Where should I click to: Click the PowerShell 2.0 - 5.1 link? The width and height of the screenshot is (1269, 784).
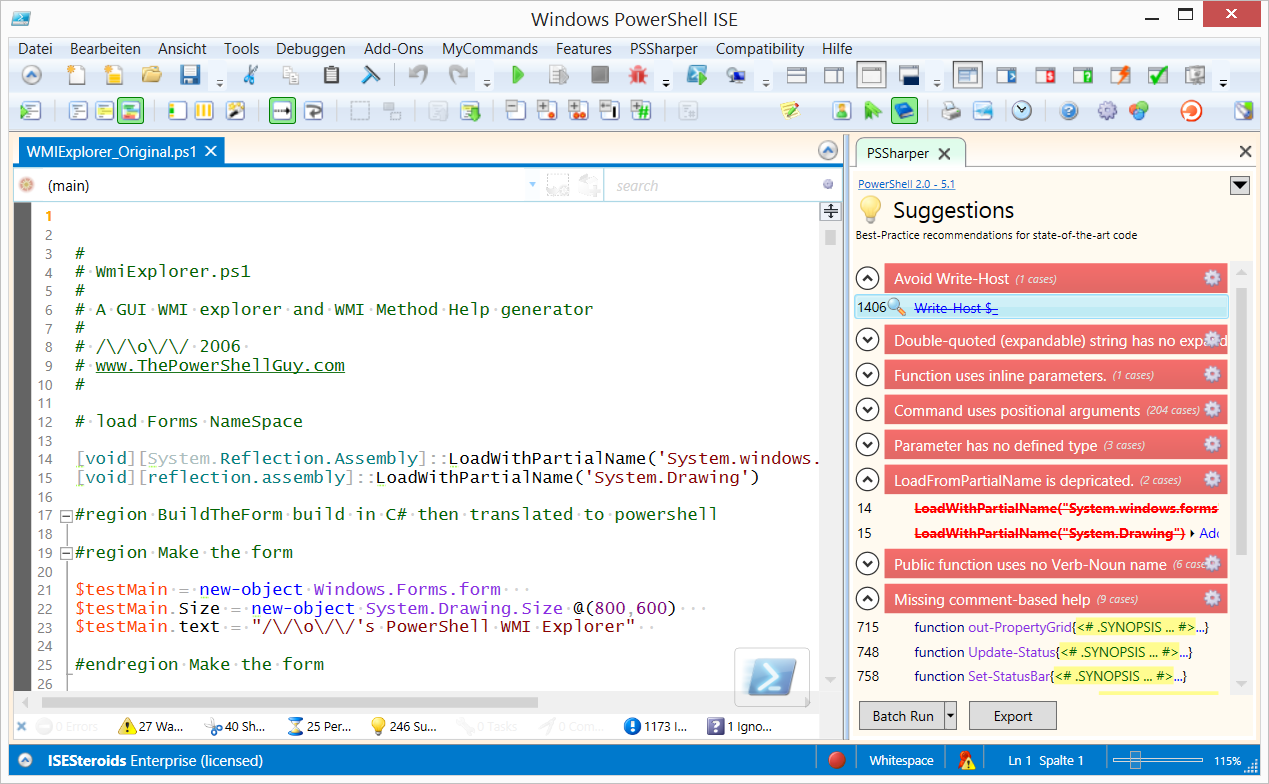906,184
